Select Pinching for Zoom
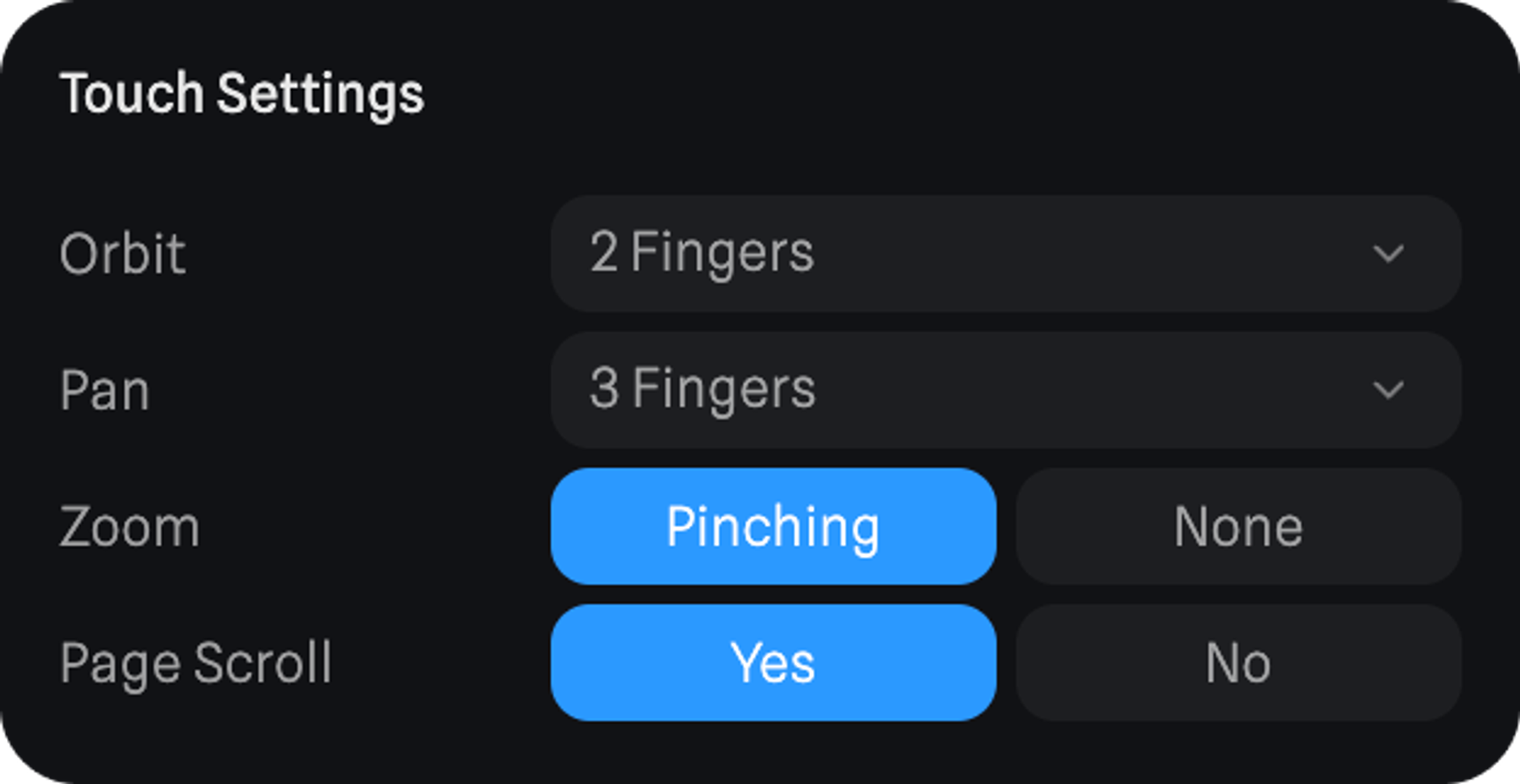This screenshot has height=784, width=1520. click(x=773, y=526)
